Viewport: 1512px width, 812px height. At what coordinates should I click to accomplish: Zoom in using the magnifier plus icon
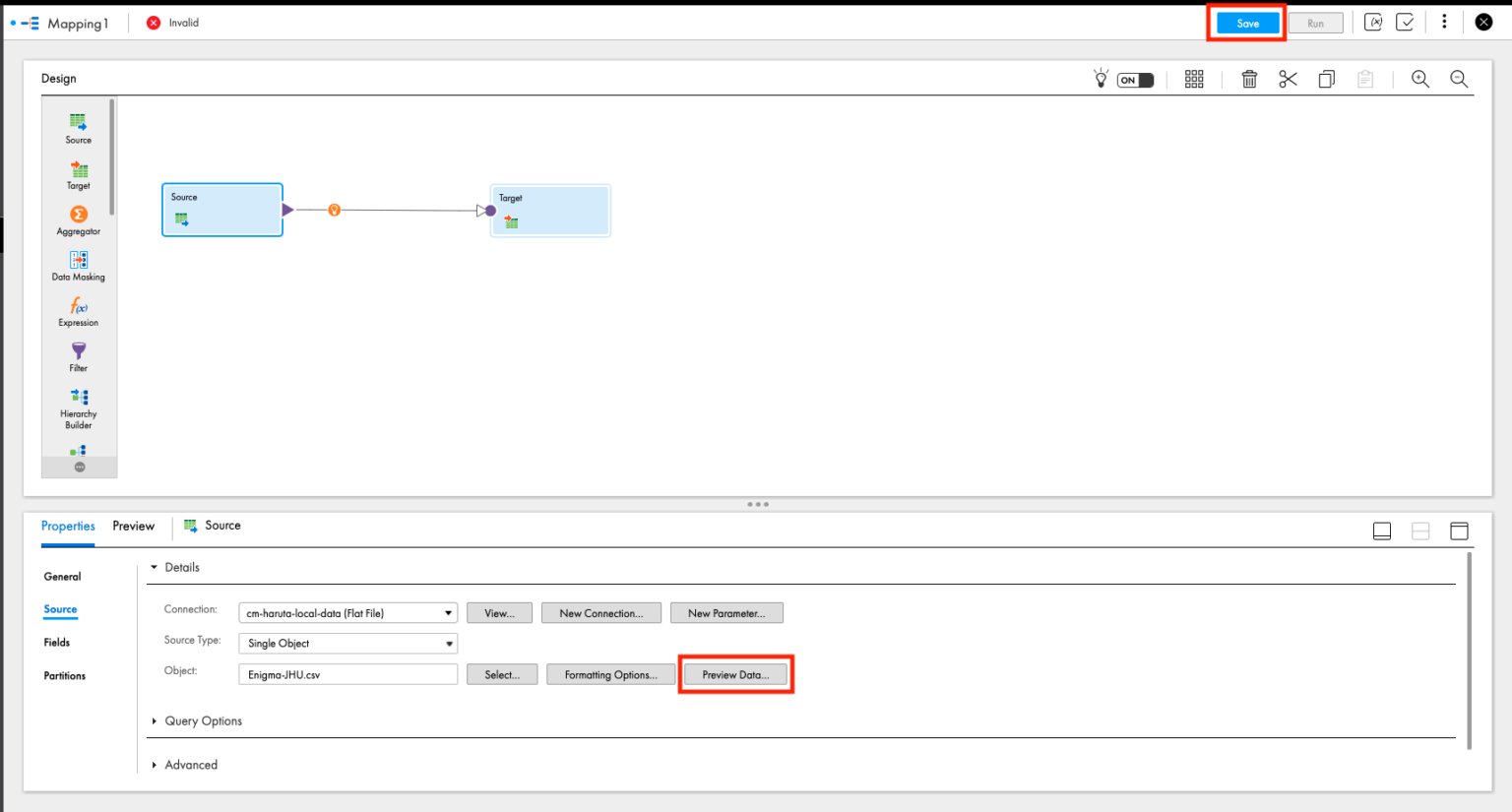1420,79
